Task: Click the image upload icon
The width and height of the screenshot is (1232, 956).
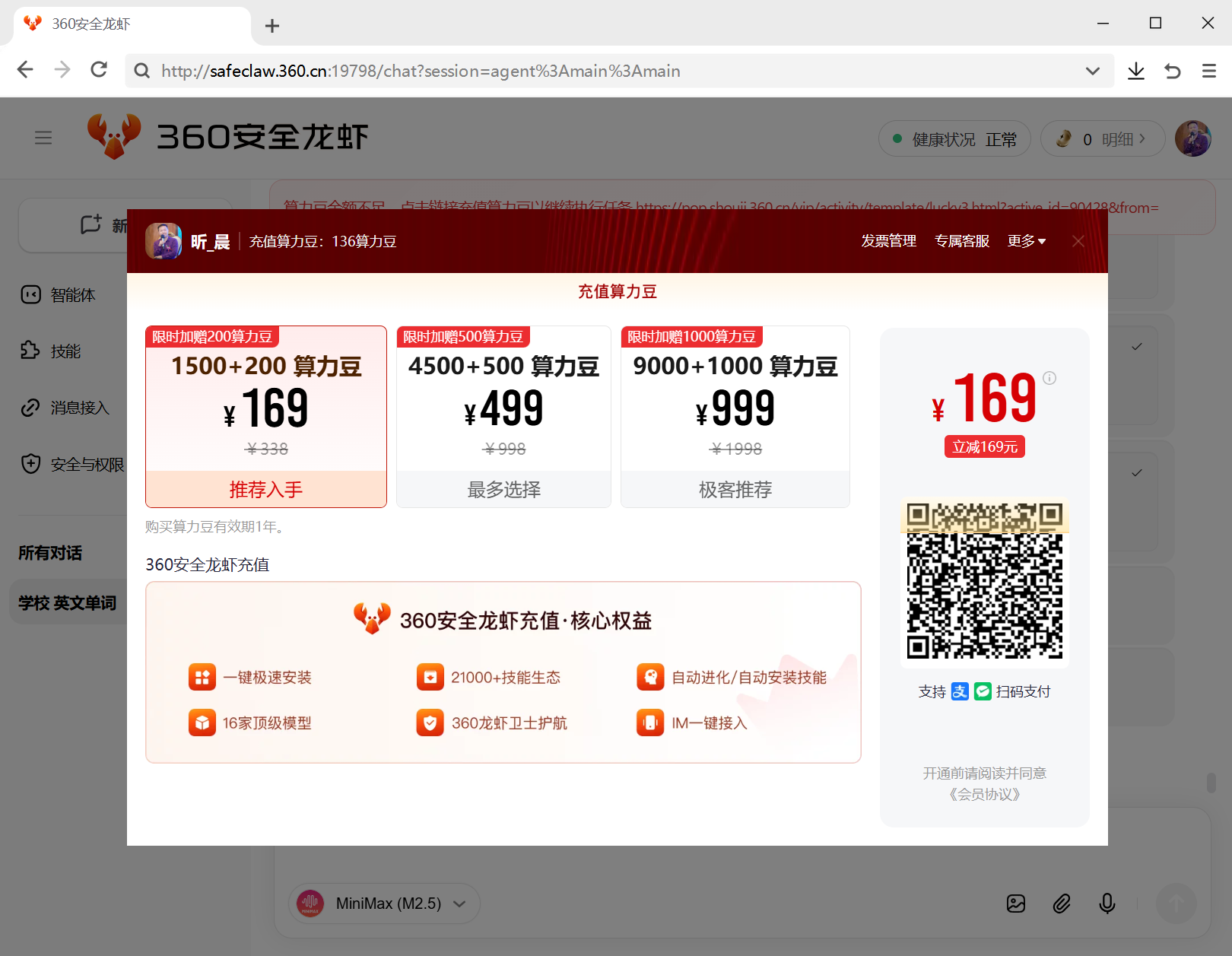Action: (1016, 904)
